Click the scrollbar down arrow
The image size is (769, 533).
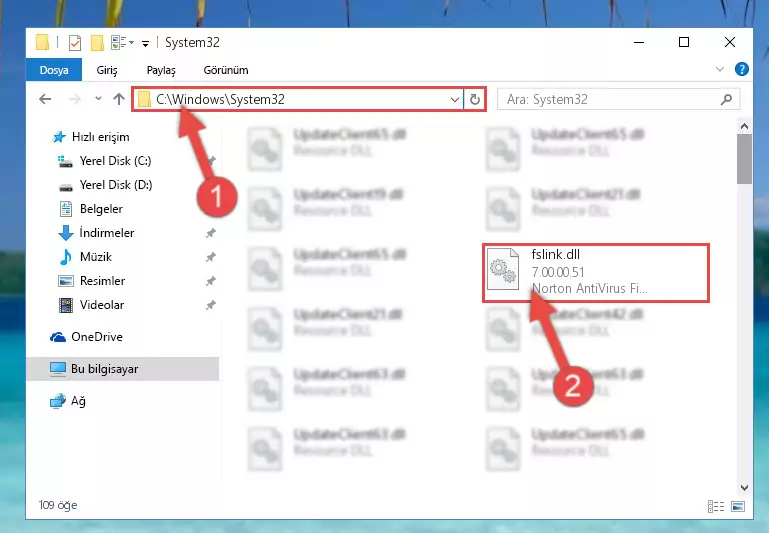click(x=744, y=487)
